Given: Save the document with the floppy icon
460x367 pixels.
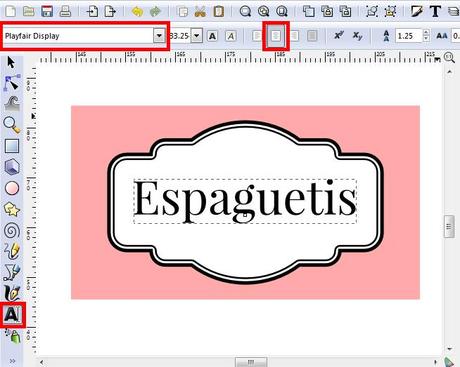Looking at the screenshot, I should 47,11.
